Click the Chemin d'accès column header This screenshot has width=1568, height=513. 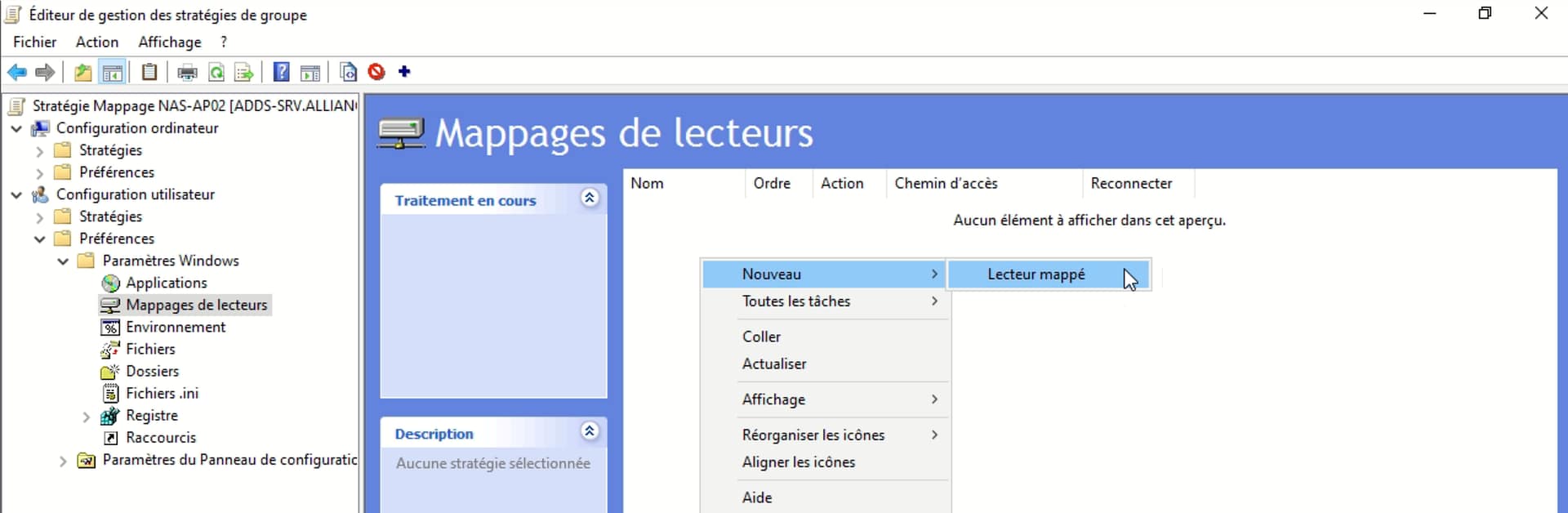946,184
